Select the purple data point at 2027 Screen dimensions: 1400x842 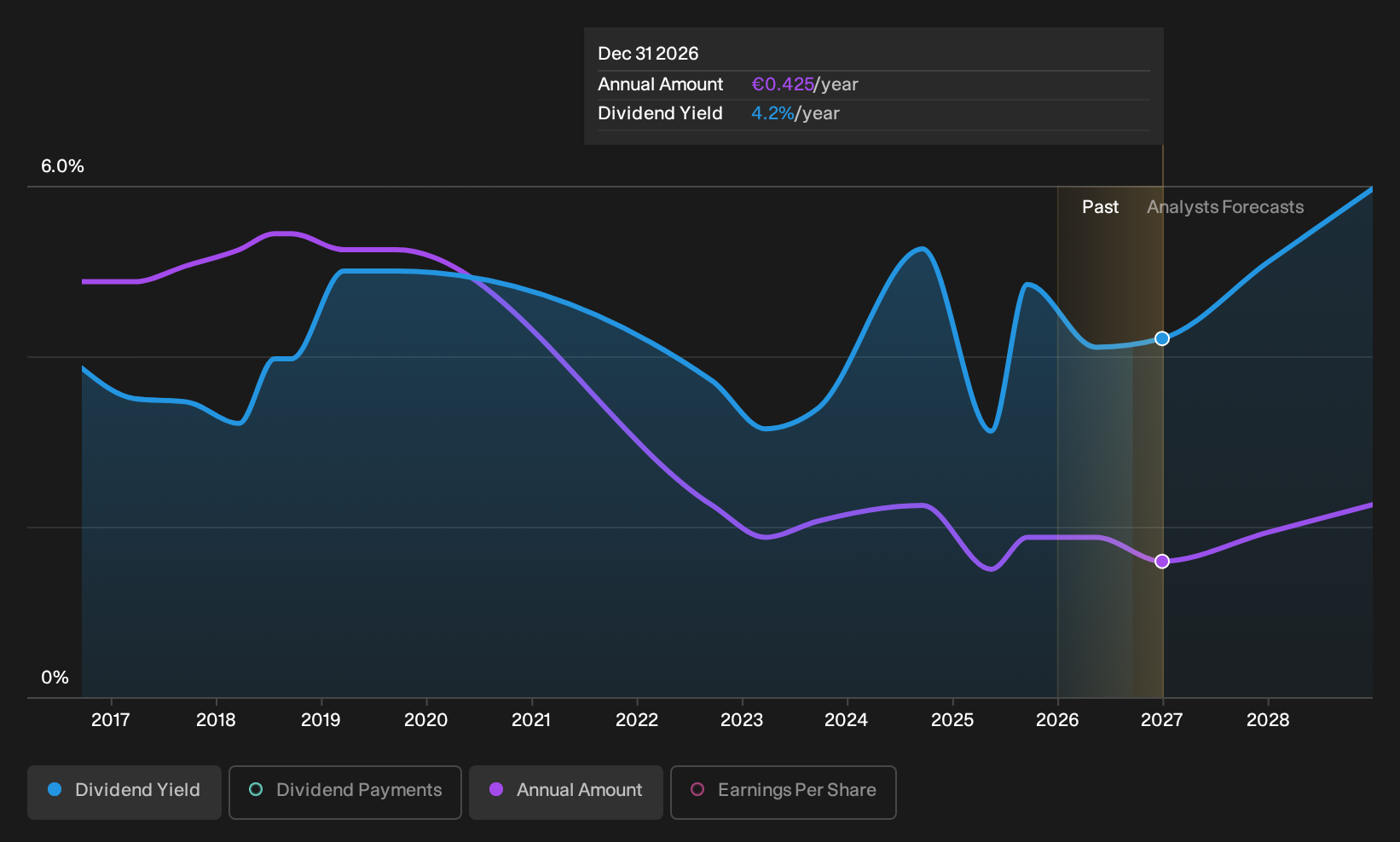click(x=1162, y=561)
